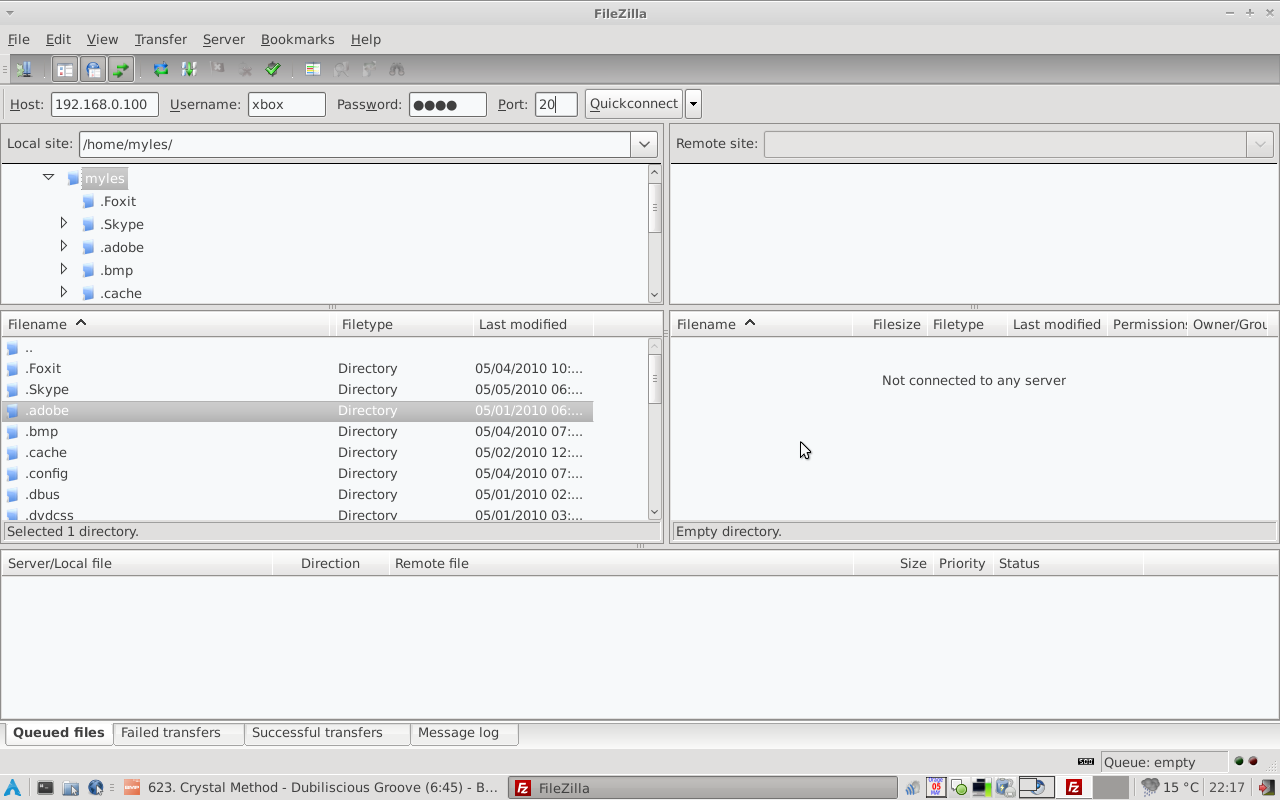Select the .dbus row in file list
The height and width of the screenshot is (800, 1280).
(x=298, y=494)
